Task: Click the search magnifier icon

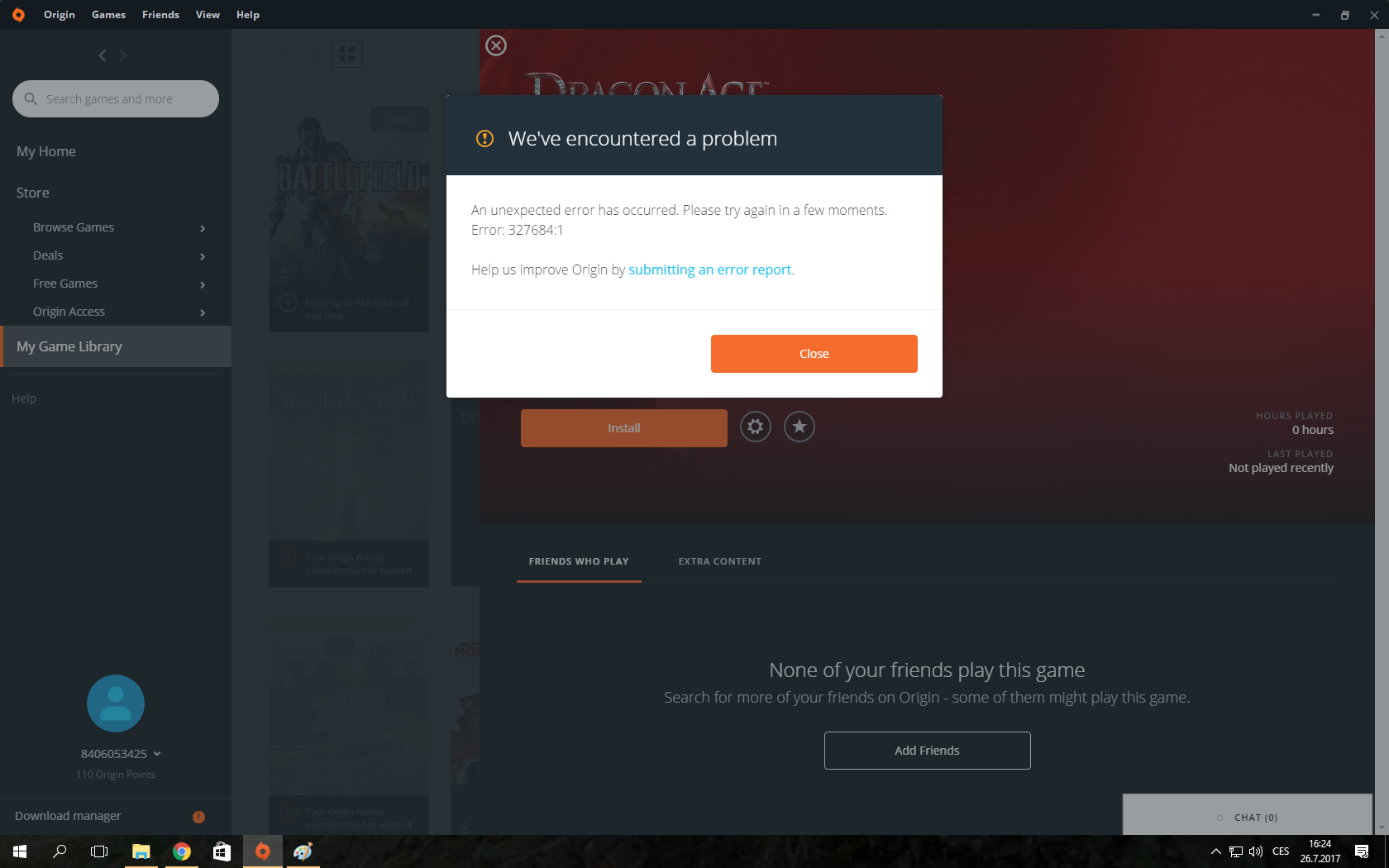Action: [x=31, y=98]
